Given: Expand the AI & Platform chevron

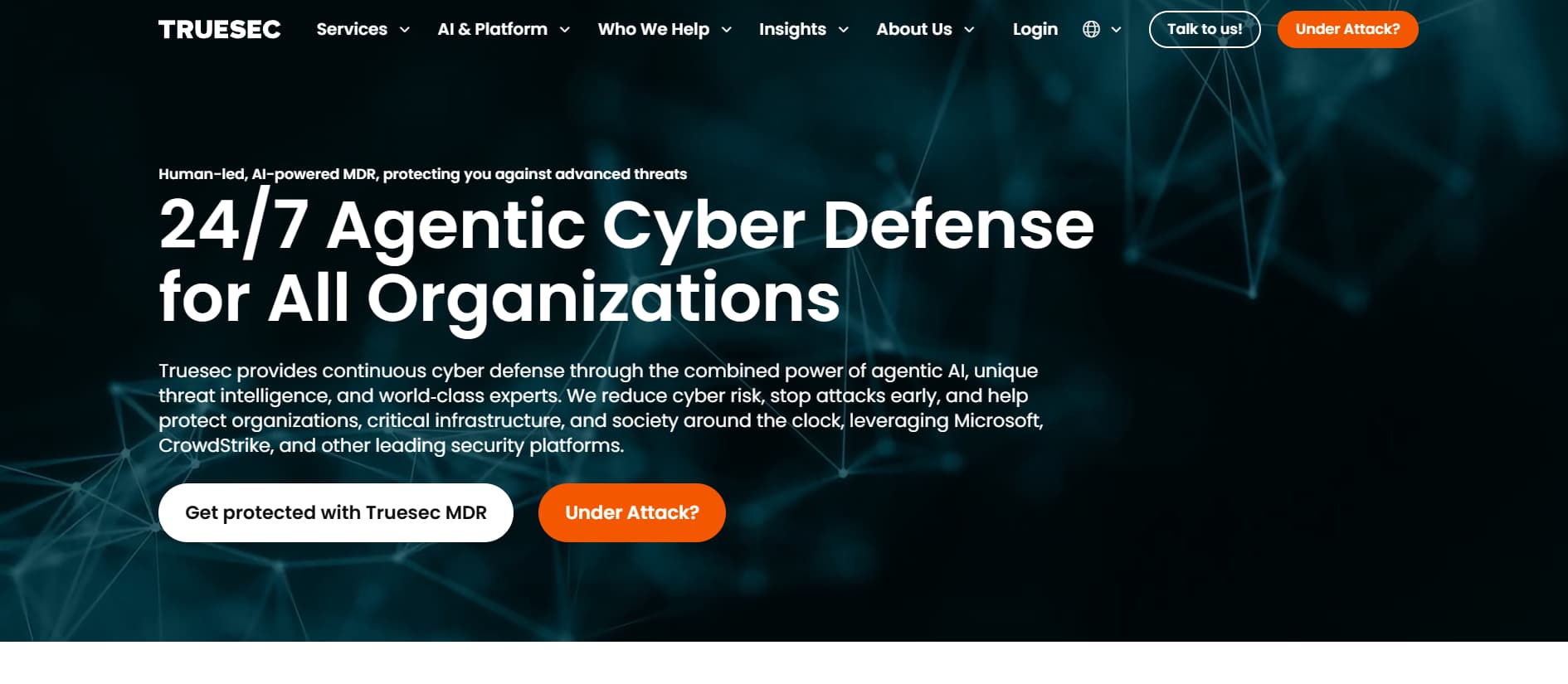Looking at the screenshot, I should tap(565, 30).
